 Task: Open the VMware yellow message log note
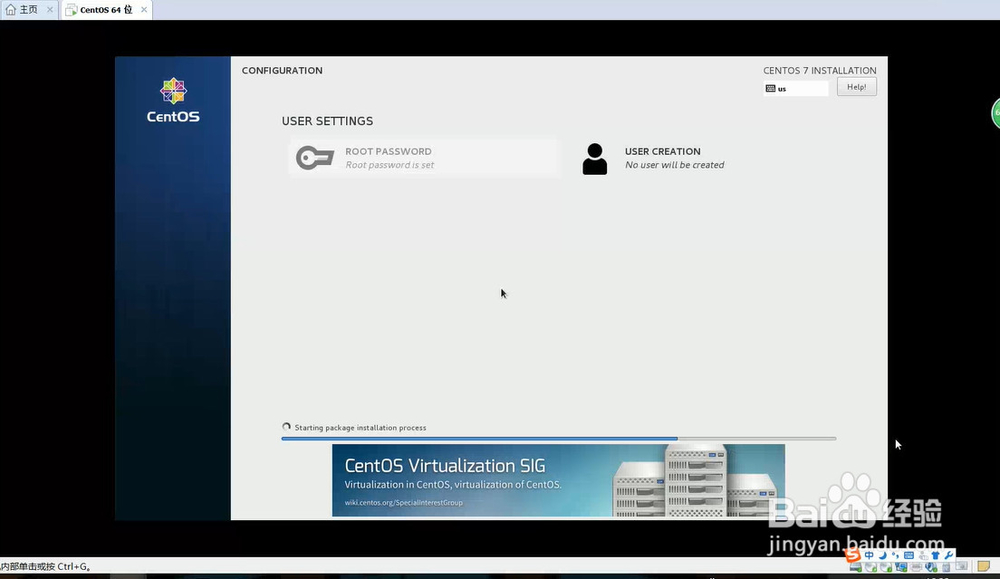[x=983, y=566]
